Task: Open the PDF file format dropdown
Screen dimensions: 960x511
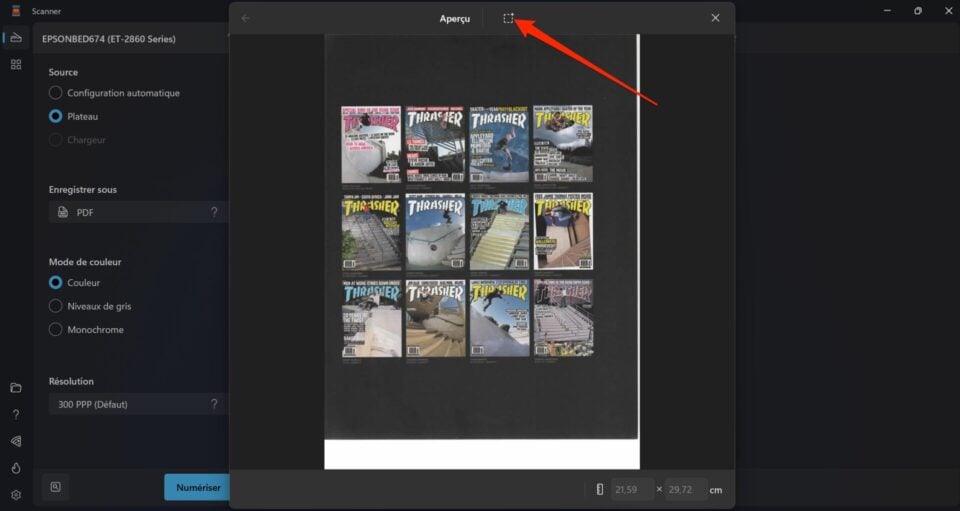Action: point(138,212)
